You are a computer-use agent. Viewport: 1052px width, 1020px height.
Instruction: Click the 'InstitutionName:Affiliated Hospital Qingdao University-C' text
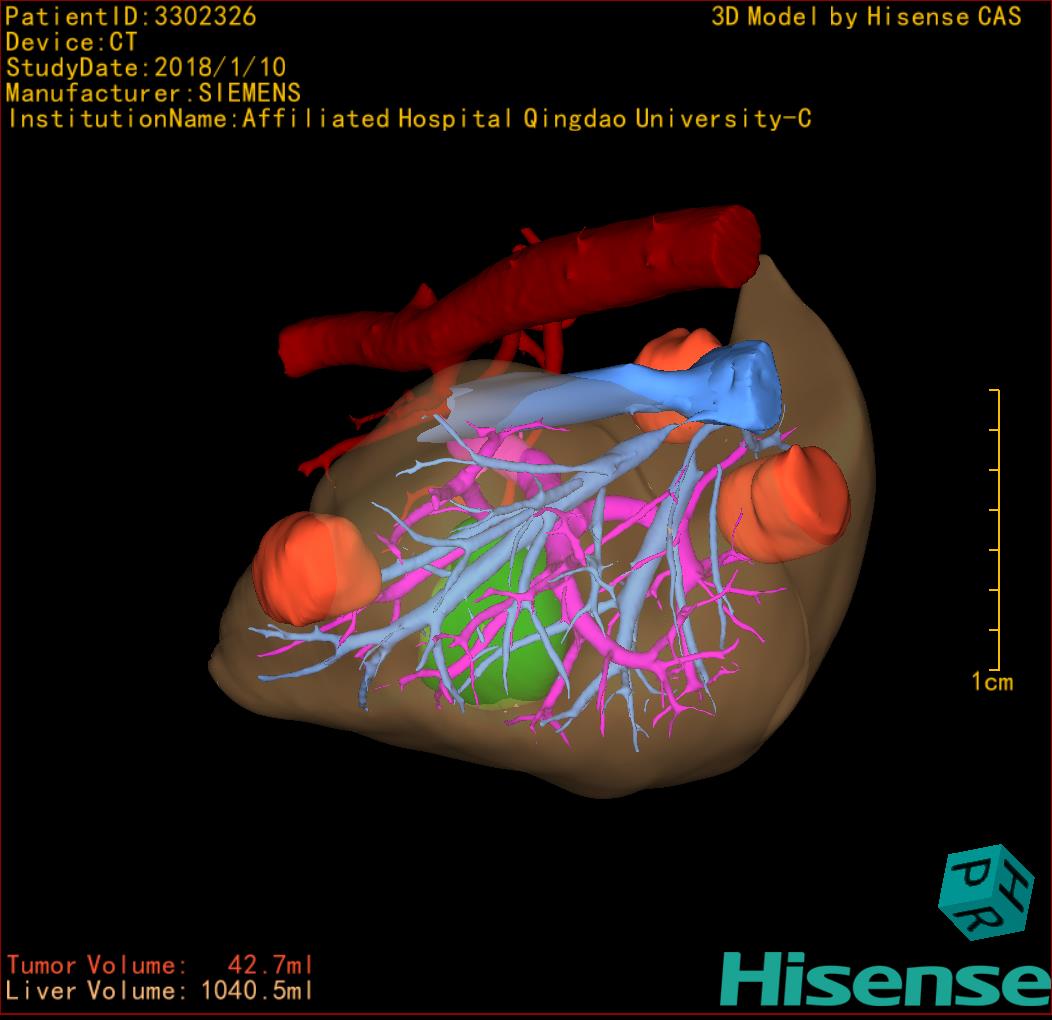tap(410, 119)
